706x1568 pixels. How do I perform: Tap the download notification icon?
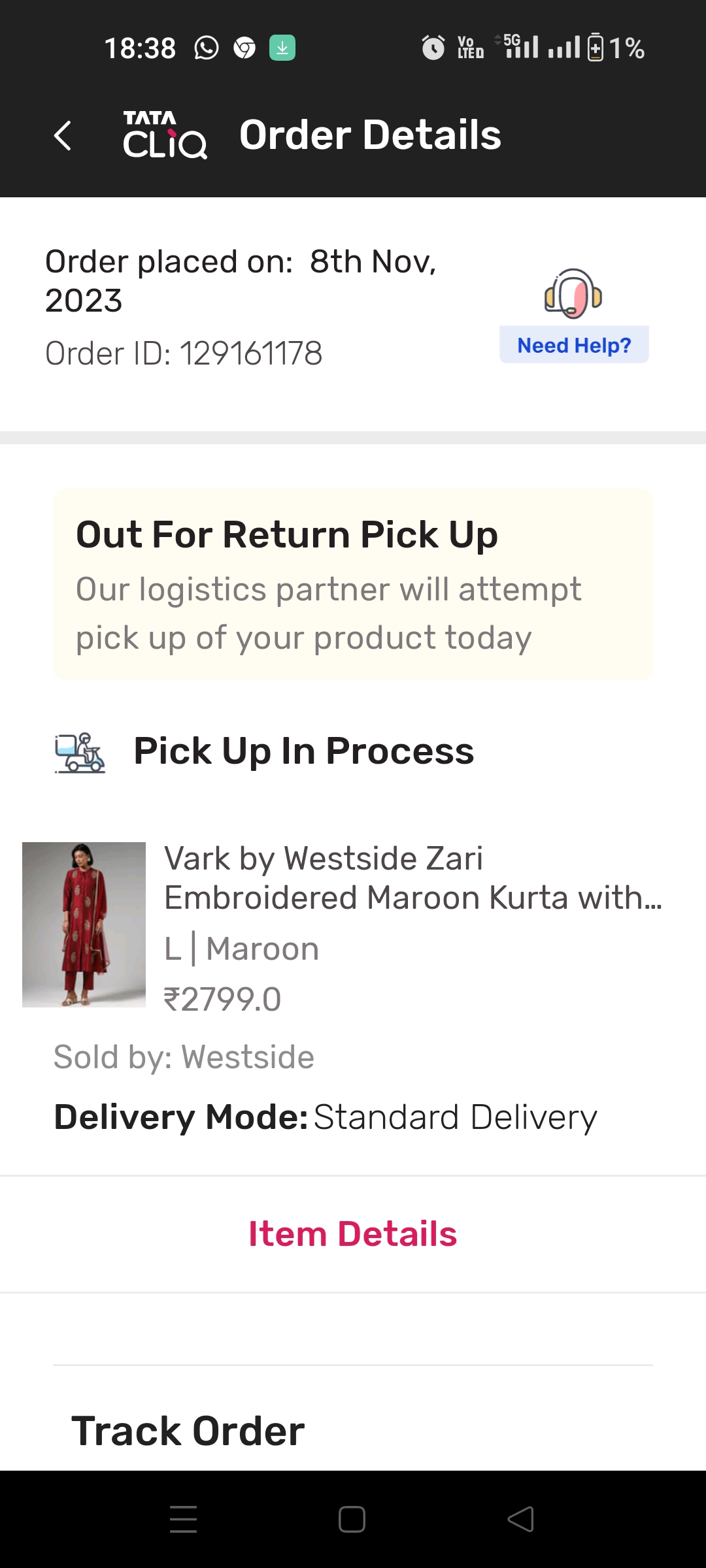[x=282, y=48]
